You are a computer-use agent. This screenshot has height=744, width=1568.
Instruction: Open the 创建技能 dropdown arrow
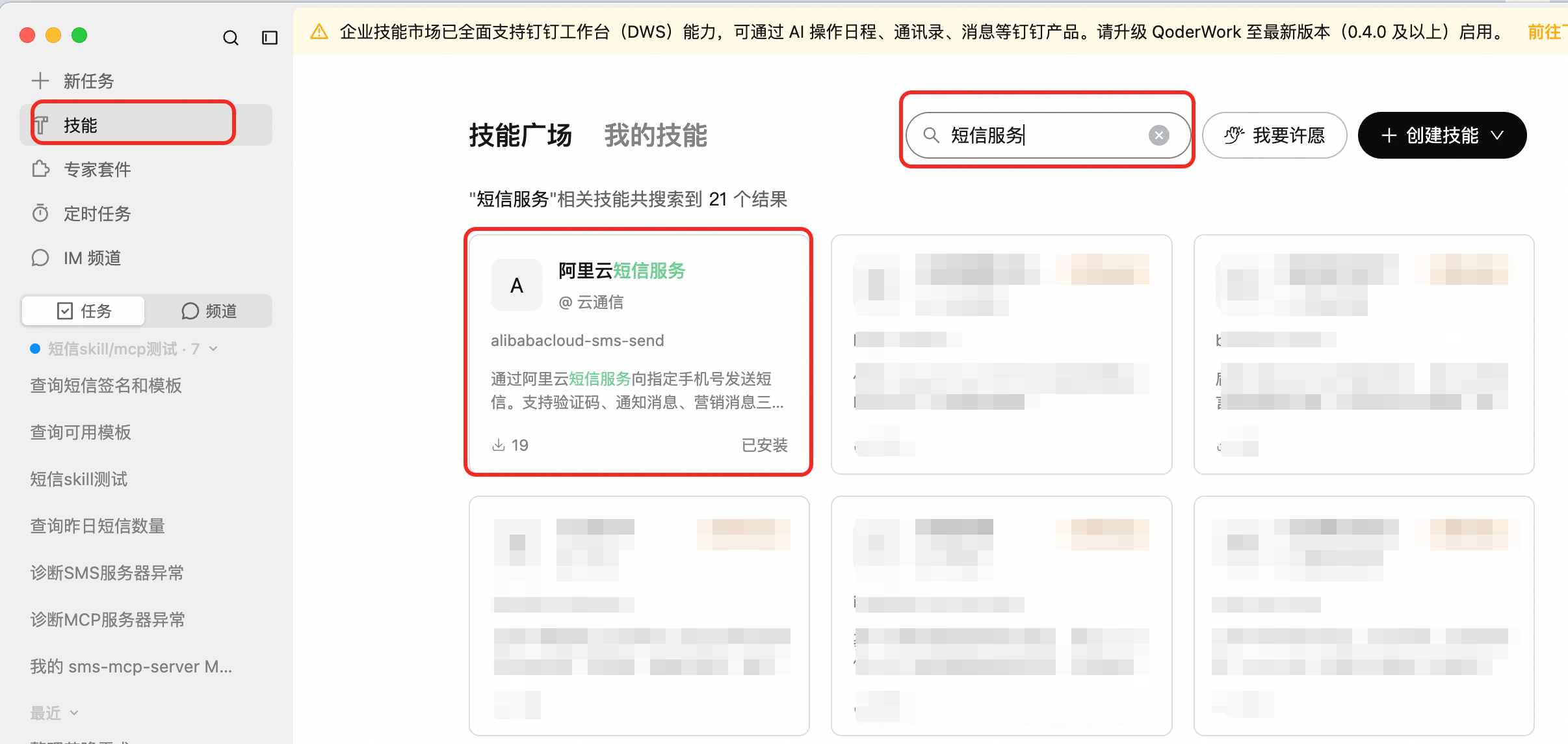tap(1497, 135)
